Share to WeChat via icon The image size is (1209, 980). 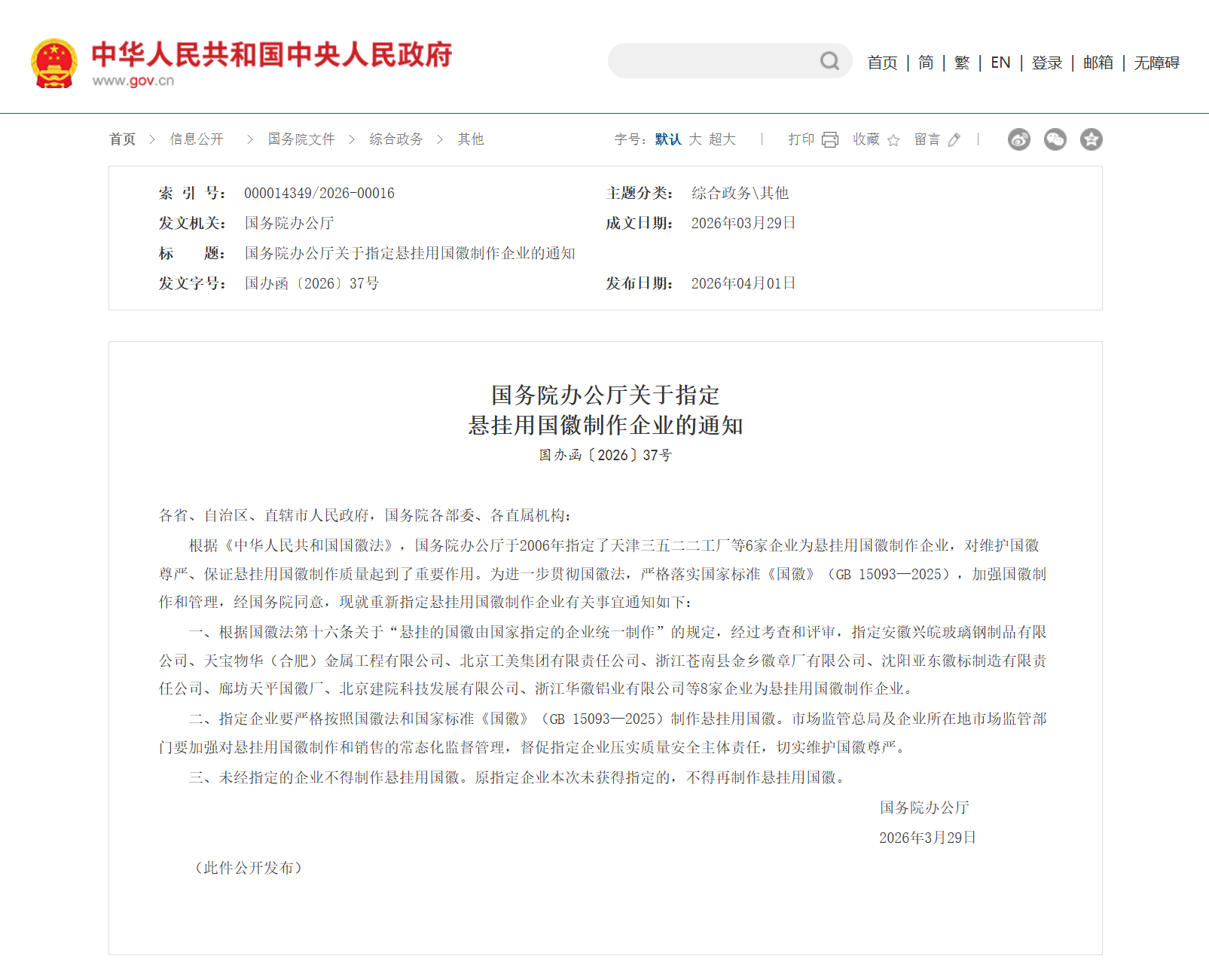click(x=1055, y=139)
